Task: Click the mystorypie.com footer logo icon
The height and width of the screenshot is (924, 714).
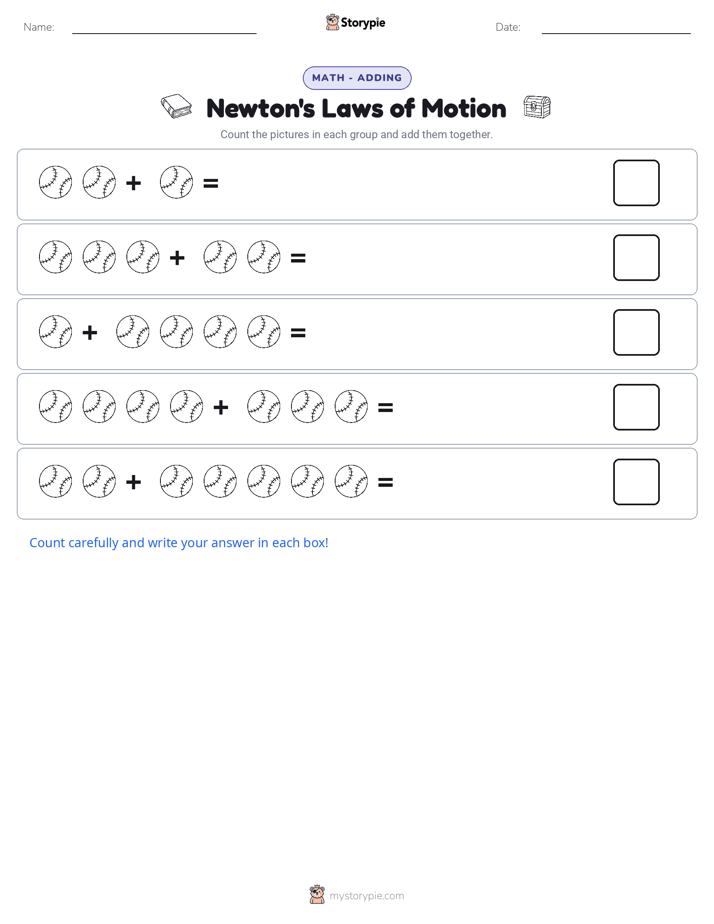Action: (317, 895)
